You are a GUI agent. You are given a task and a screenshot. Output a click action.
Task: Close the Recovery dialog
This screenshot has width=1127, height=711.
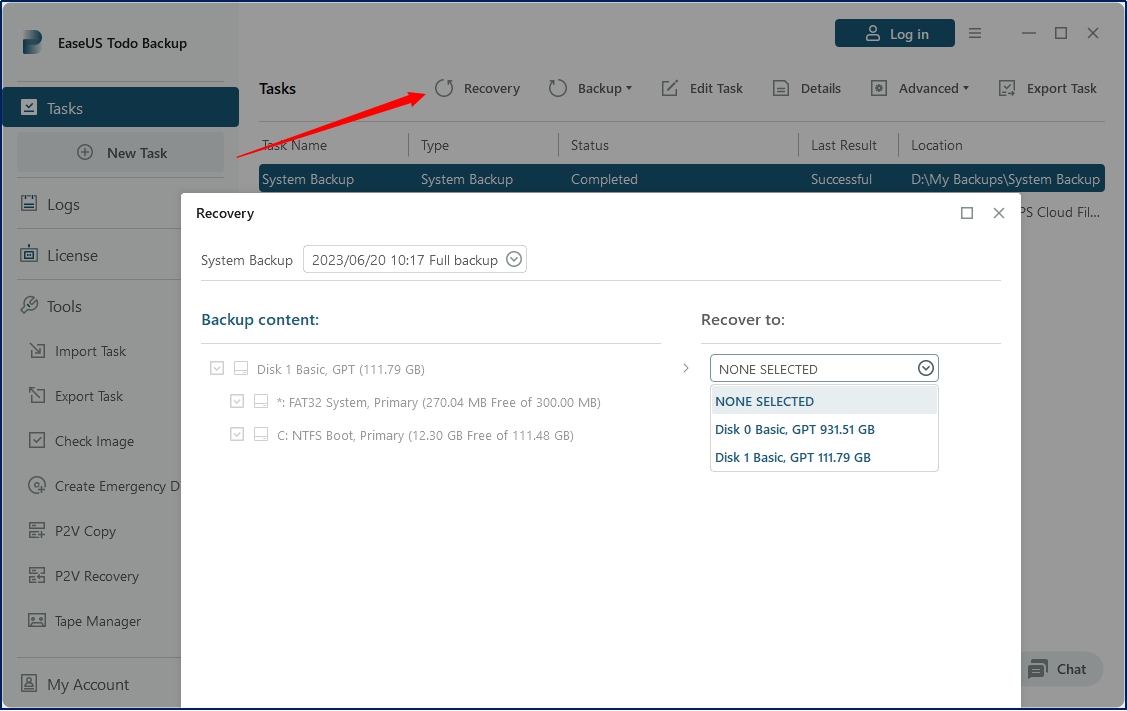[x=998, y=213]
